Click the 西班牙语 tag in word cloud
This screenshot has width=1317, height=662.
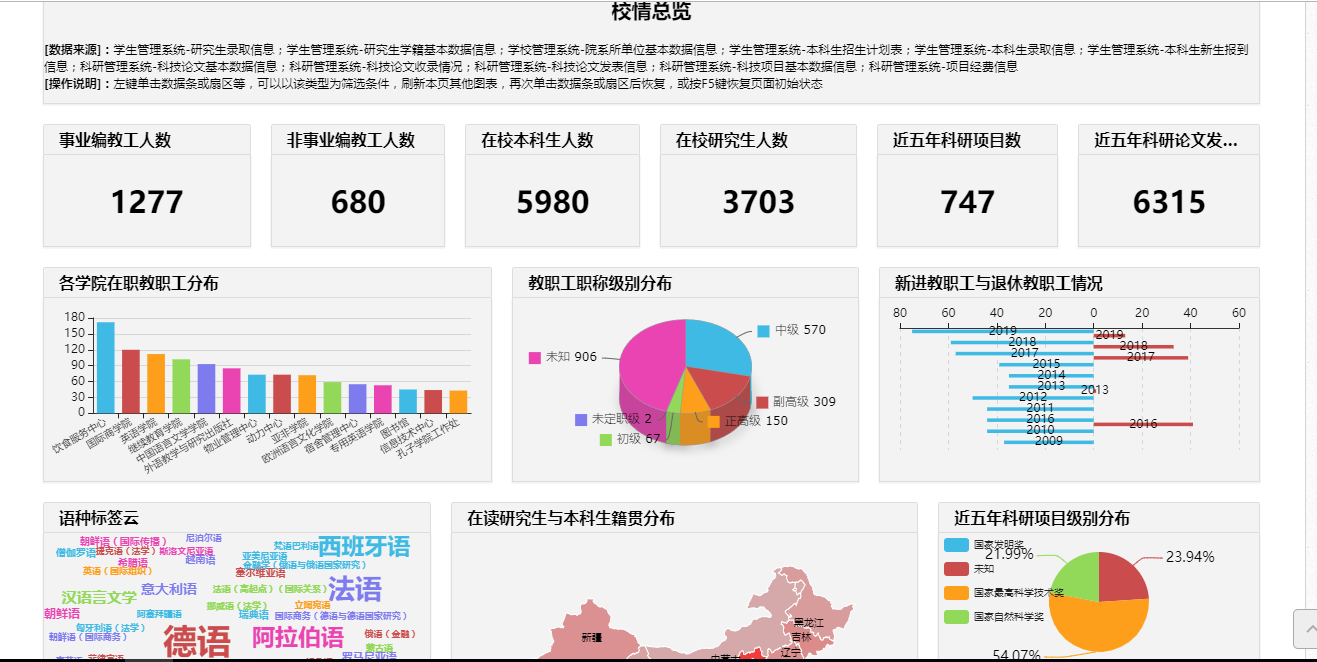tap(364, 547)
